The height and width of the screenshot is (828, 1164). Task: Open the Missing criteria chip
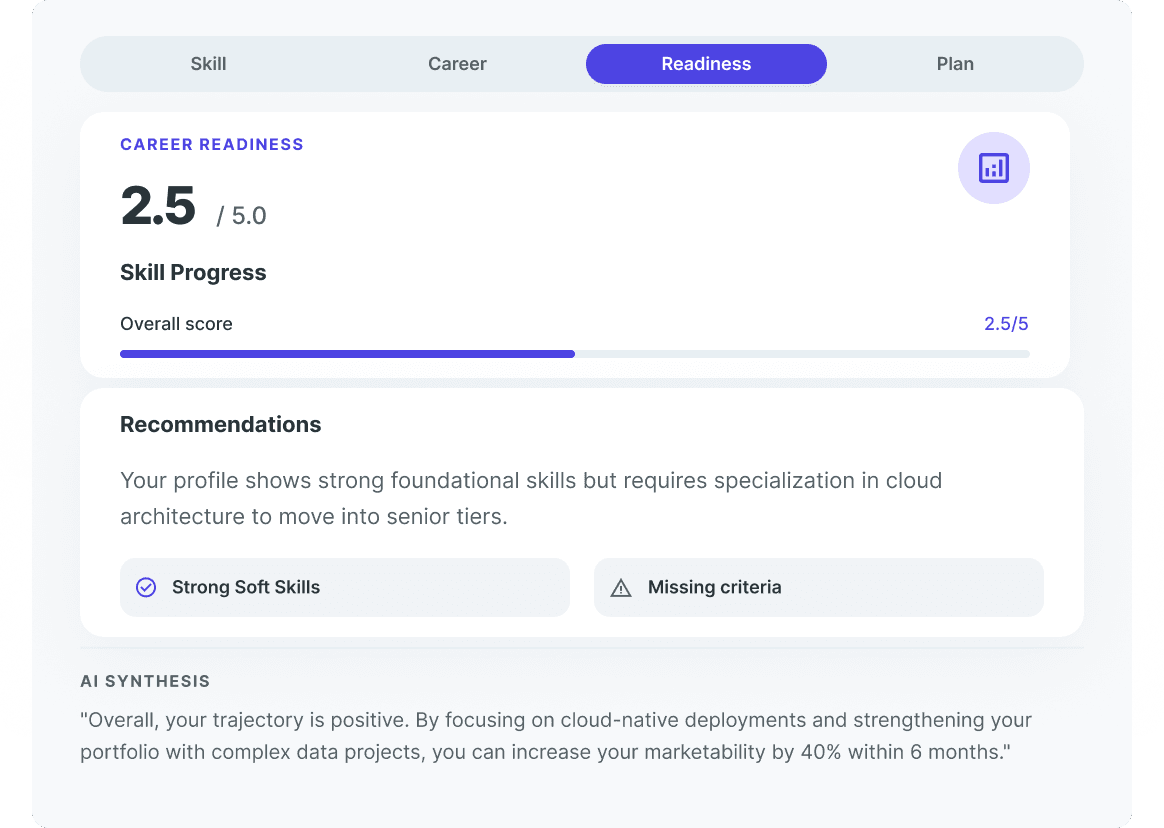click(x=819, y=587)
